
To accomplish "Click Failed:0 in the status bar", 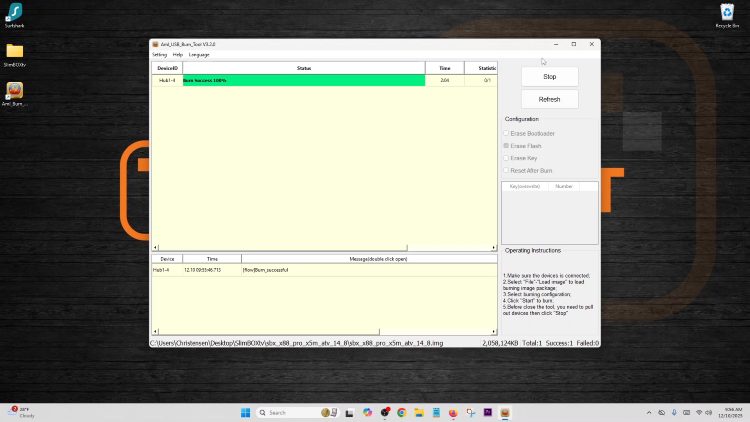I will (x=588, y=343).
